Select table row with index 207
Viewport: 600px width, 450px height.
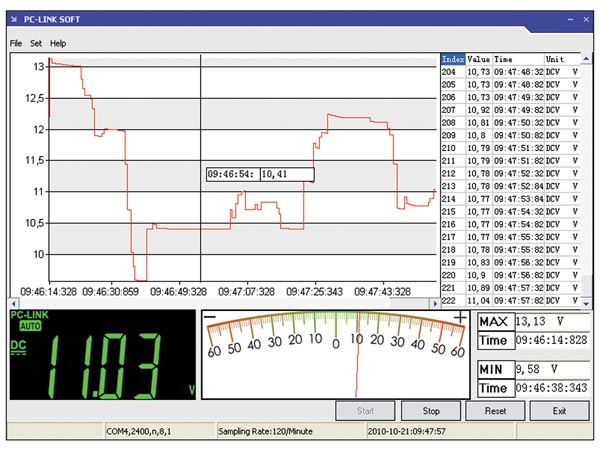point(510,110)
